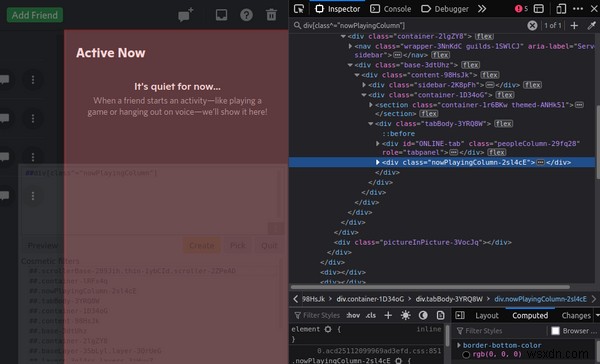Toggle print media simulation icon
The width and height of the screenshot is (600, 364).
click(x=440, y=315)
